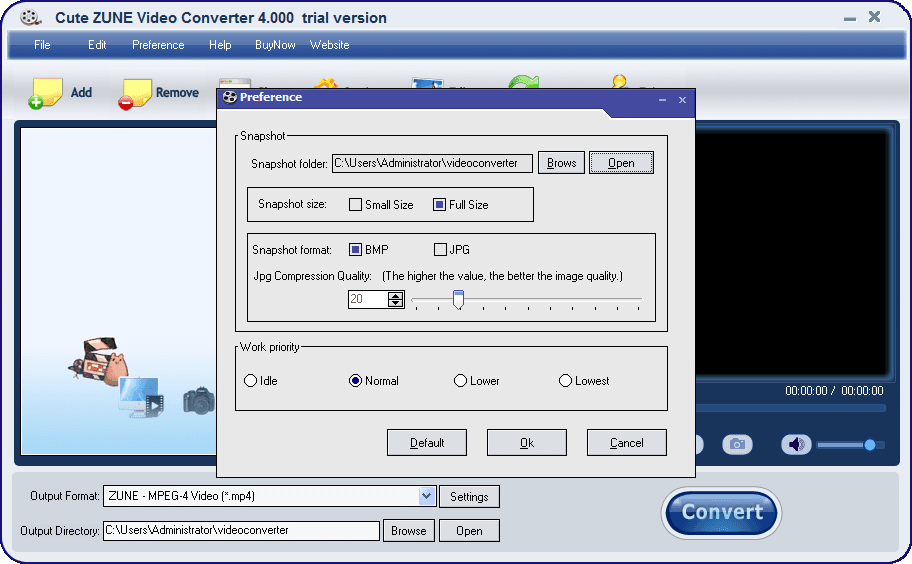The height and width of the screenshot is (564, 912).
Task: Select the Idle work priority option
Action: [x=251, y=381]
